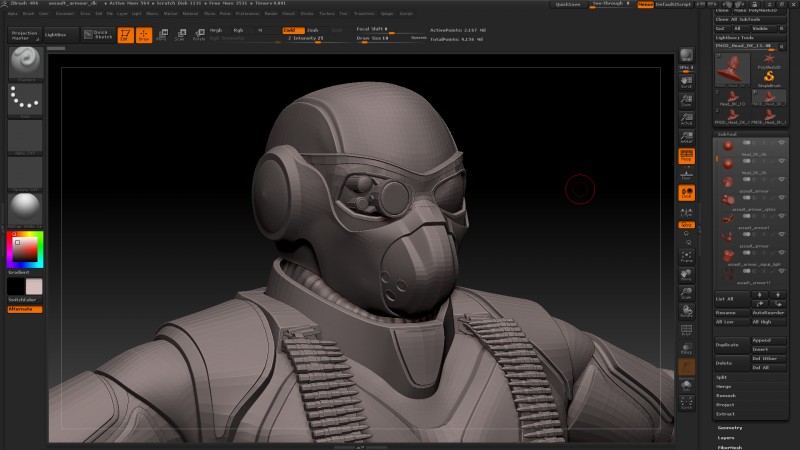Image resolution: width=800 pixels, height=450 pixels.
Task: Select the Standard brush thumbnail
Action: pyautogui.click(x=25, y=63)
